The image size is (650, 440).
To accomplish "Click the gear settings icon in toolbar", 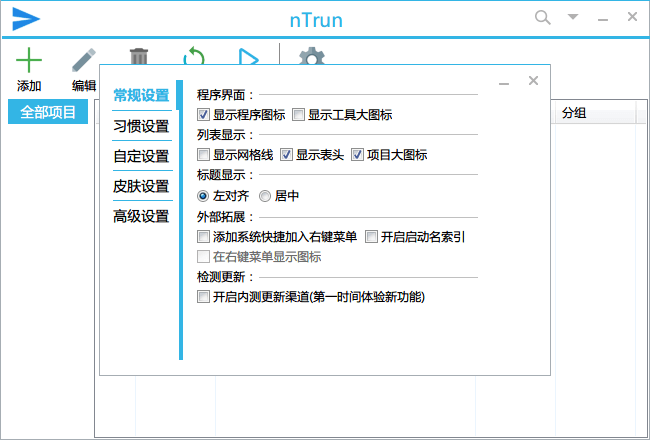I will click(312, 58).
